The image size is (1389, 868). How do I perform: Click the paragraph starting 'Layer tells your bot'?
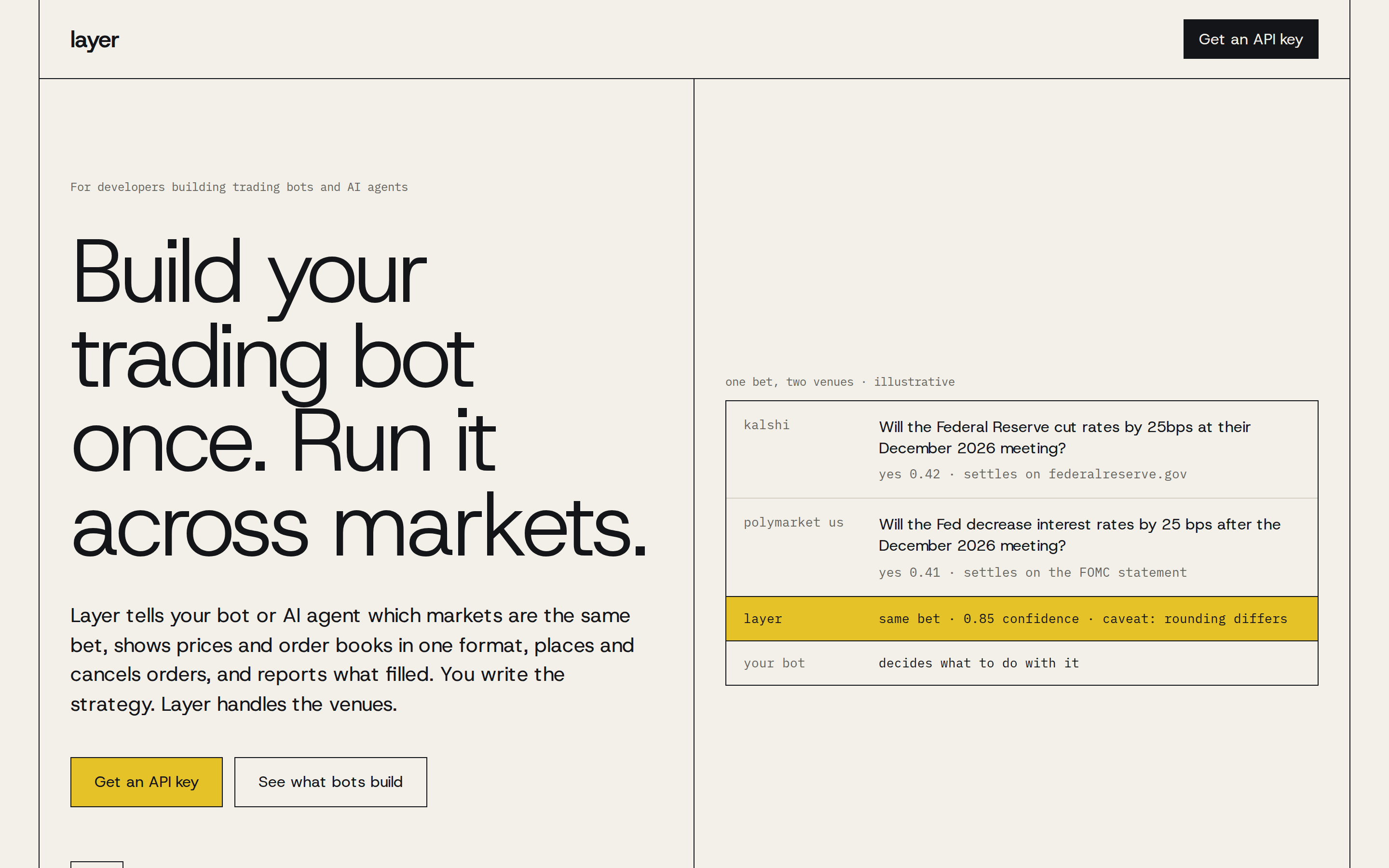point(353,660)
